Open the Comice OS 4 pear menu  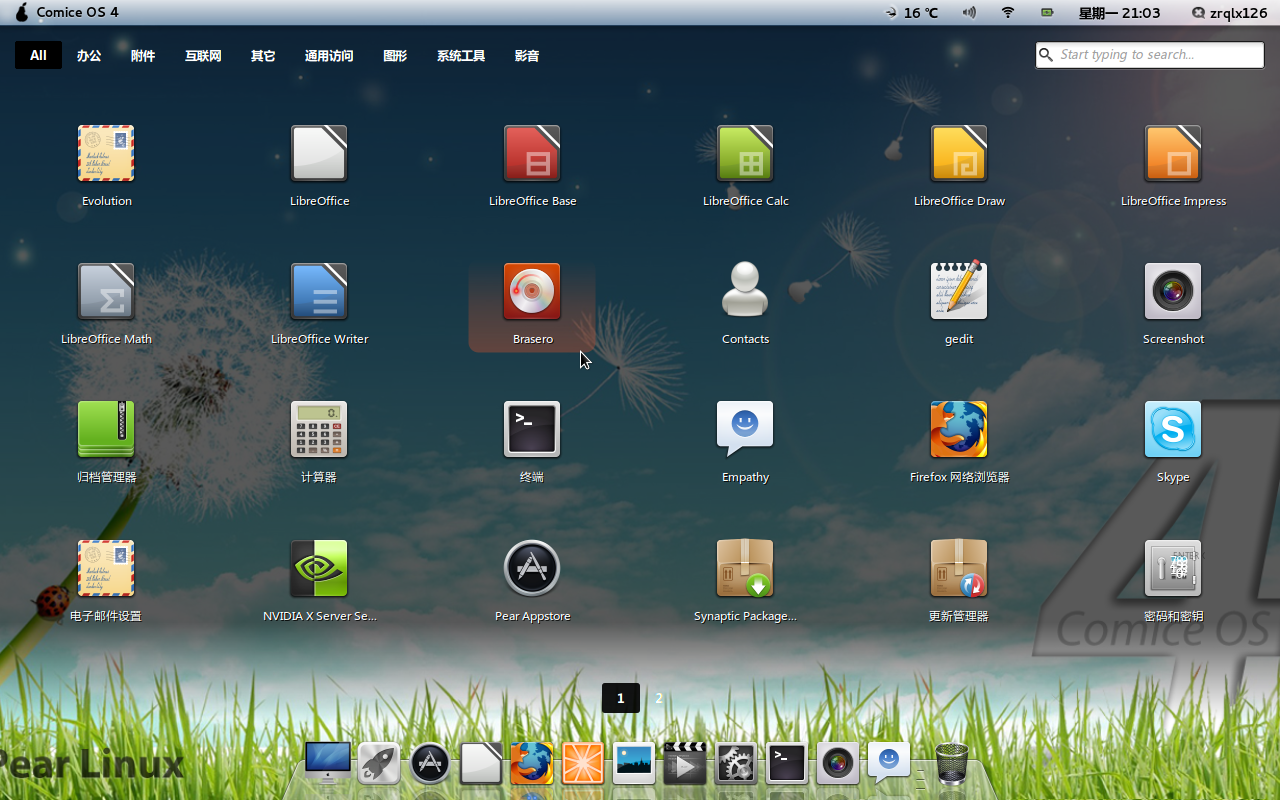tap(67, 12)
